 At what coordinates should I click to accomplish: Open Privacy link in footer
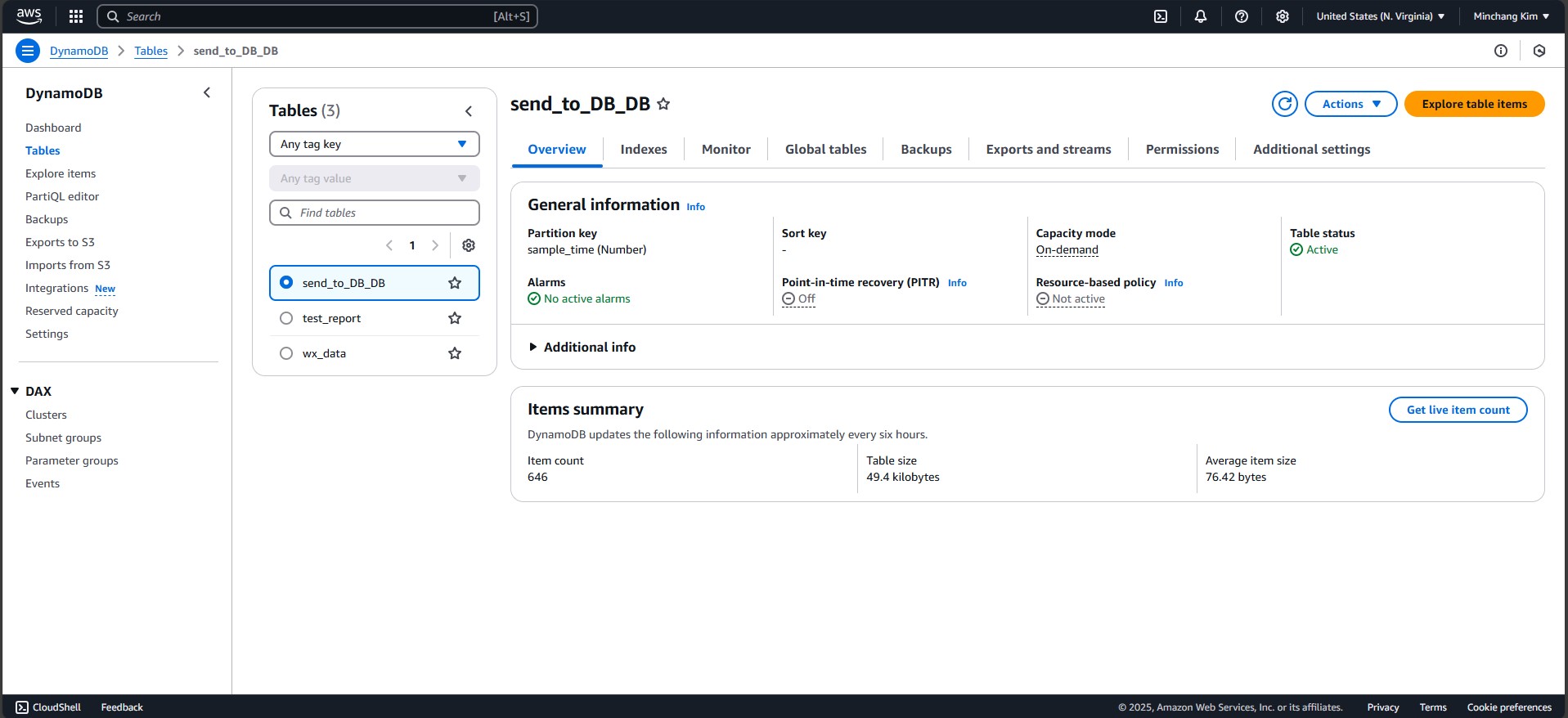1383,707
